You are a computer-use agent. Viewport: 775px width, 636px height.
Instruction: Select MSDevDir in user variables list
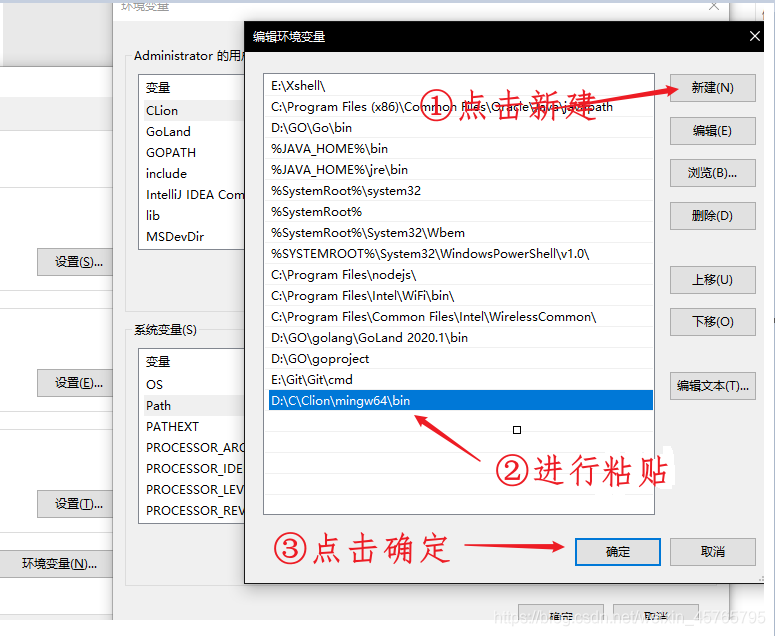point(192,237)
